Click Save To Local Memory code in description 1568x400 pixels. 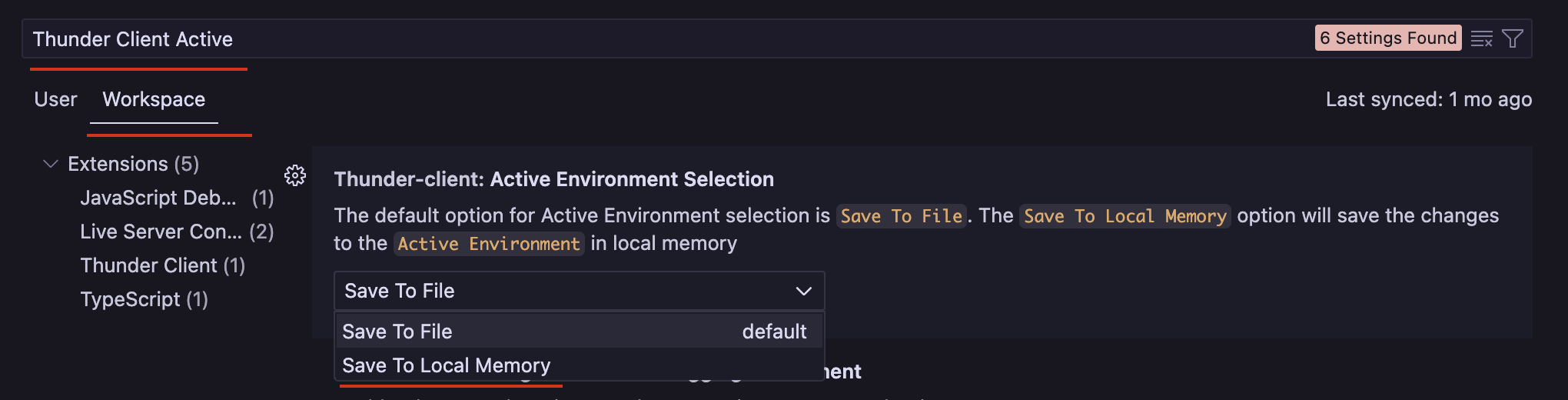click(1125, 216)
